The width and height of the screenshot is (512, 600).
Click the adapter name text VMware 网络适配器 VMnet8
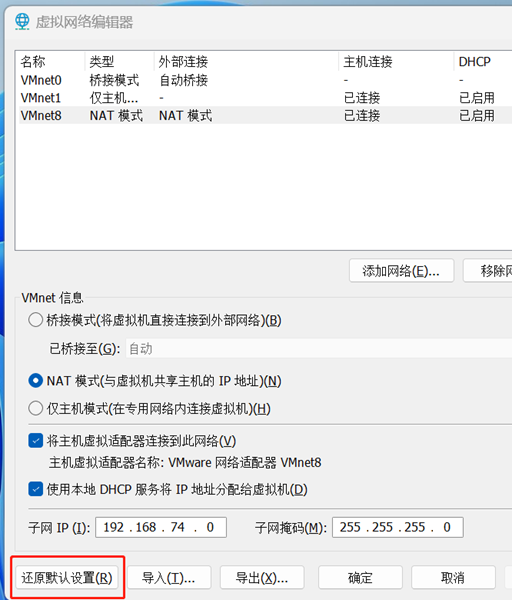tap(245, 463)
